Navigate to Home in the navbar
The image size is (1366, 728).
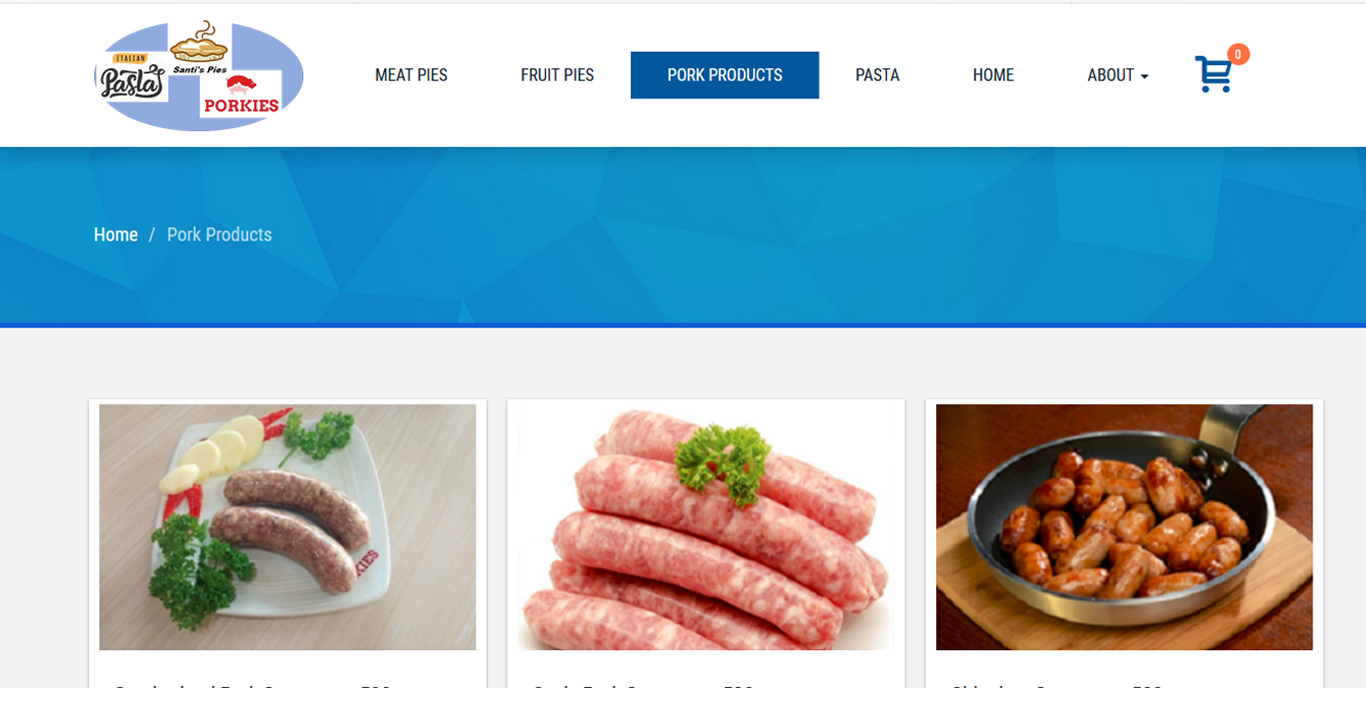click(993, 75)
